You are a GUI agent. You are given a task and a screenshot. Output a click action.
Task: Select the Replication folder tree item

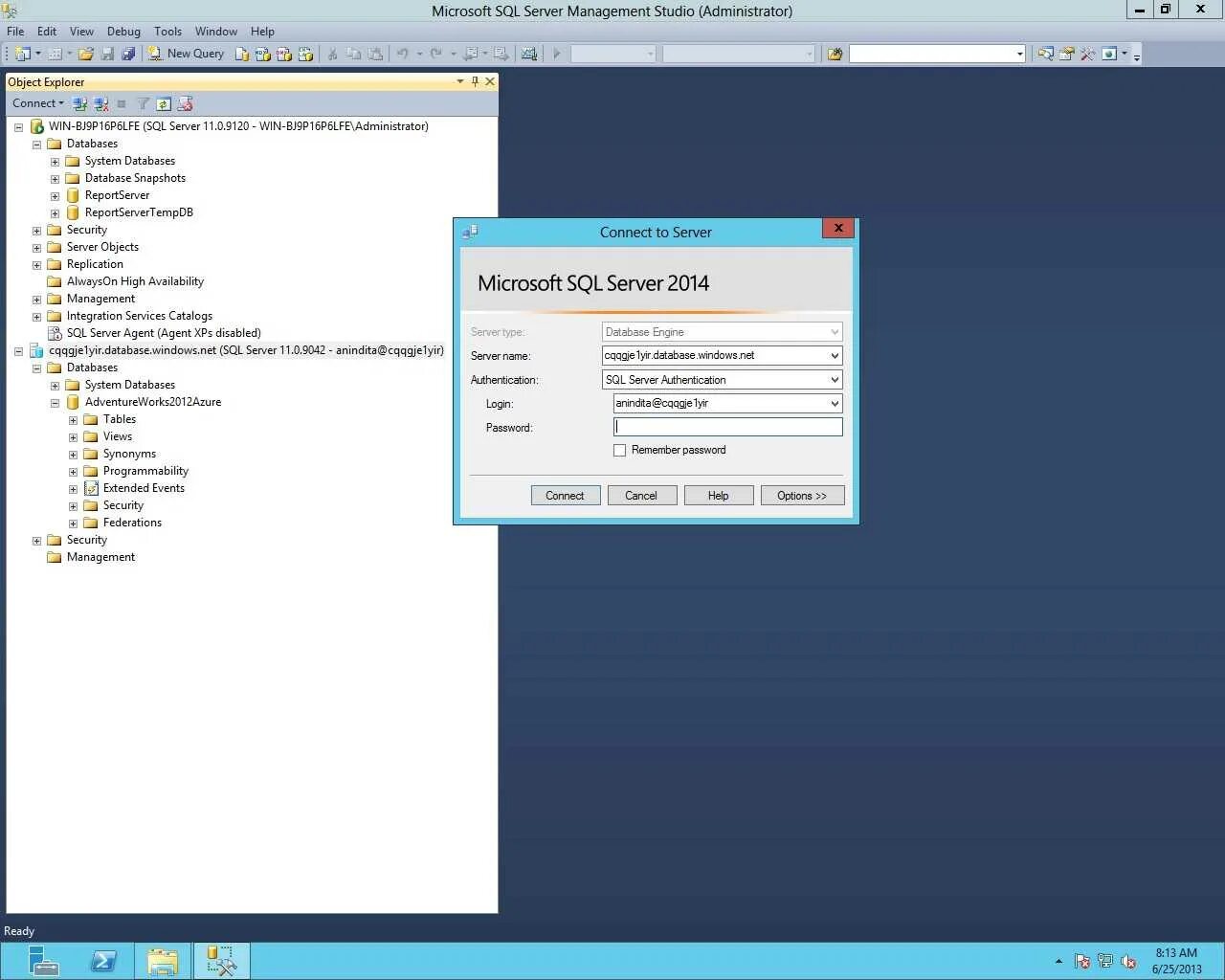(95, 264)
